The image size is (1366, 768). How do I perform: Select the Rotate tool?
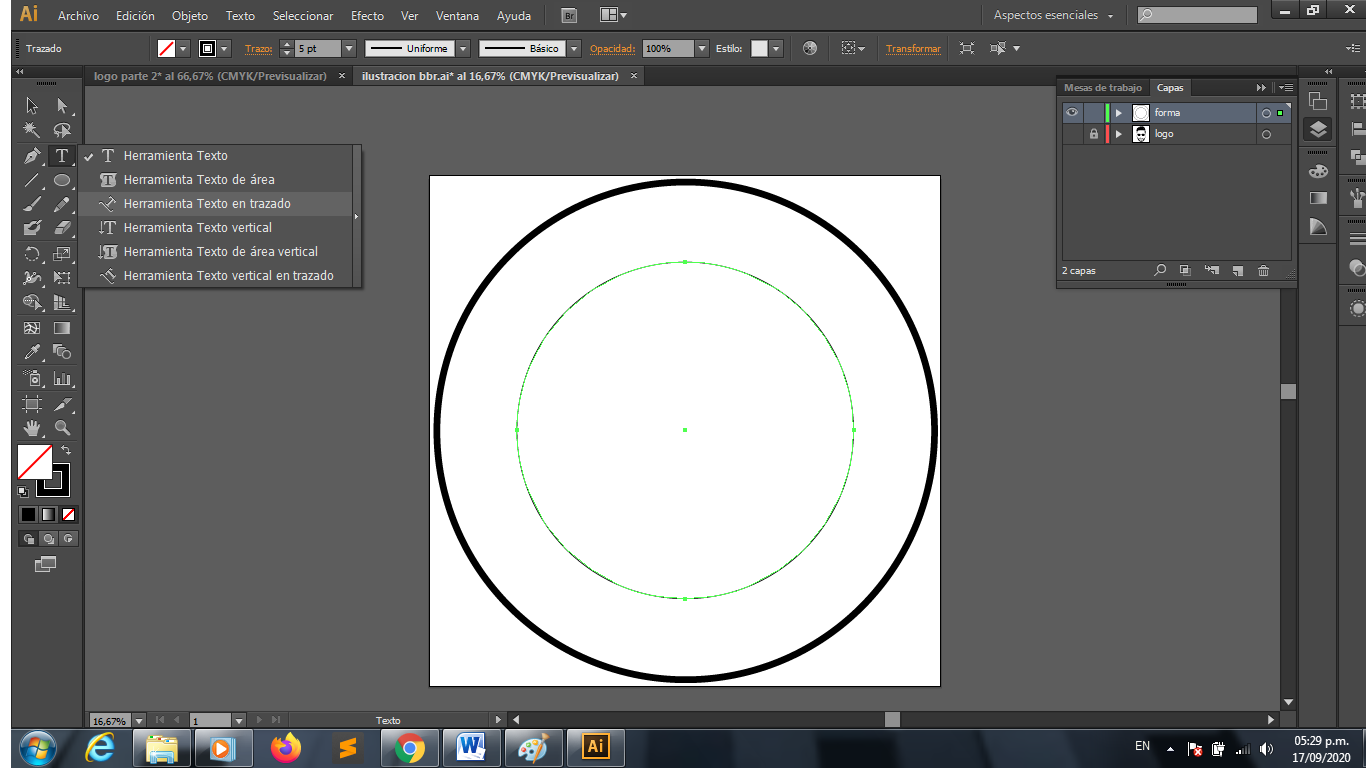click(x=32, y=254)
